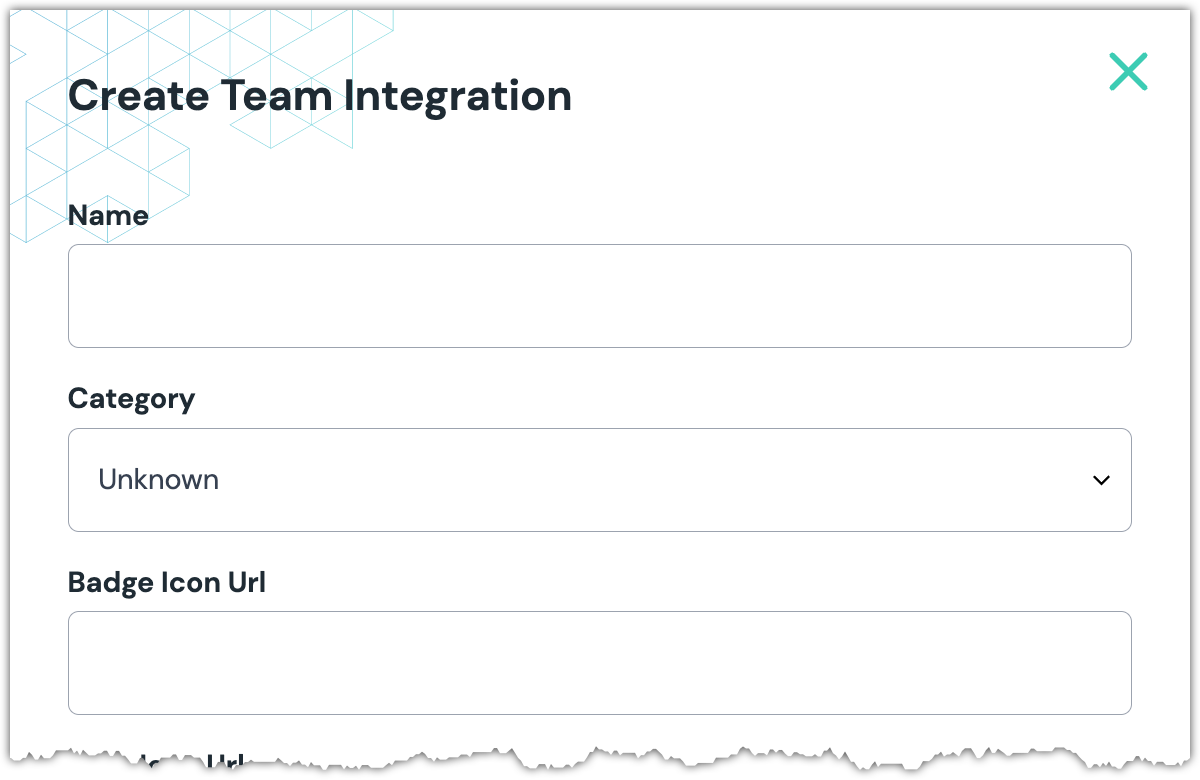
Task: Click the word Create in the title
Action: [138, 96]
